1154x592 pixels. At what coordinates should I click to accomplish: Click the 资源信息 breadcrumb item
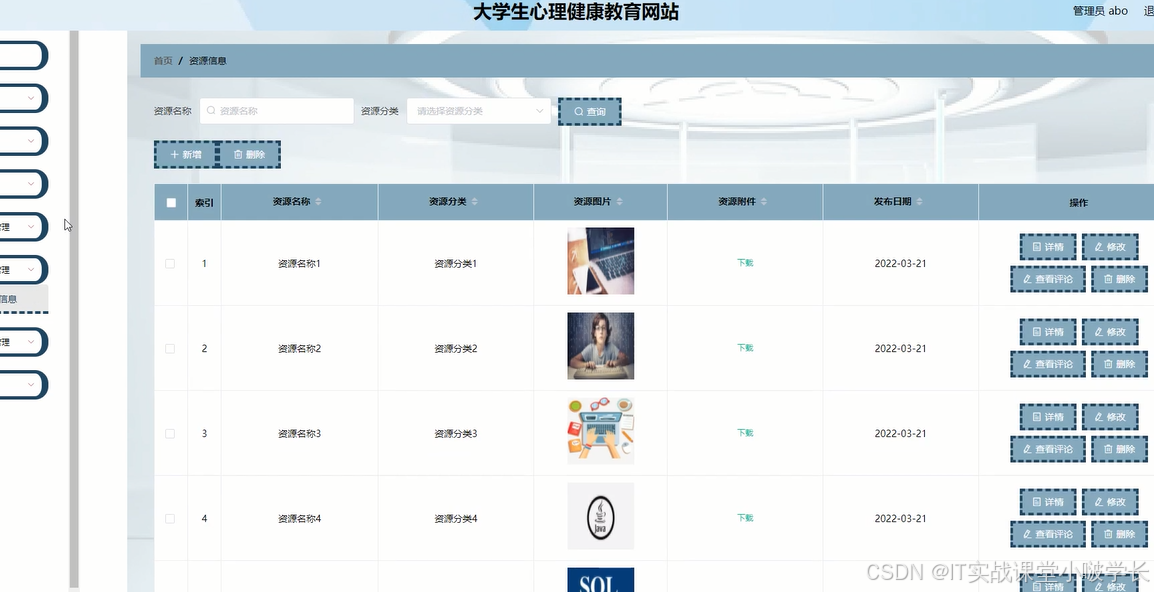point(208,61)
